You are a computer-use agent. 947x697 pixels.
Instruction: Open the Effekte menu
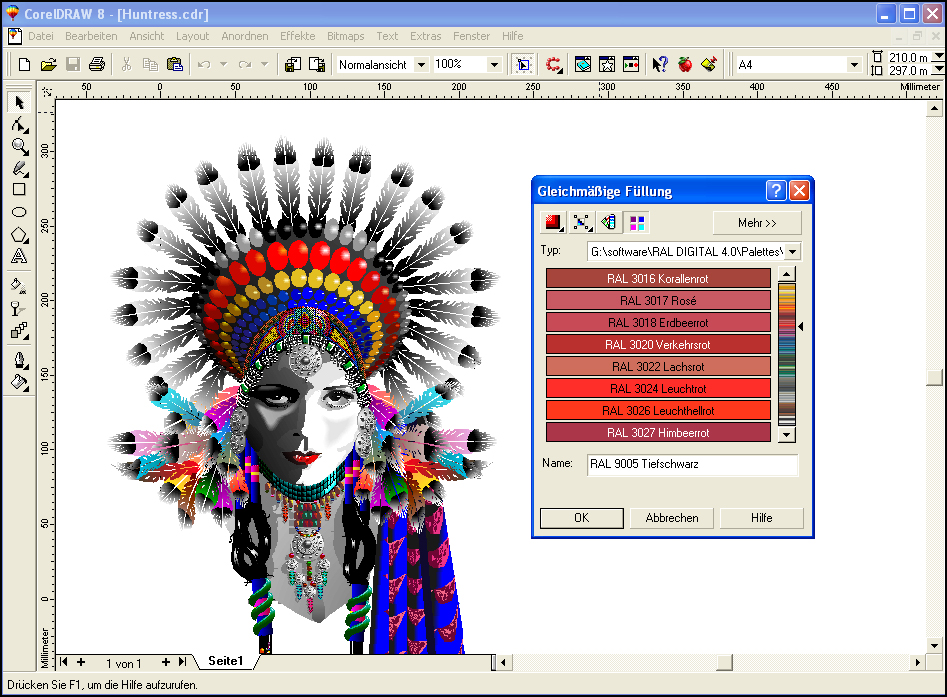pos(298,36)
